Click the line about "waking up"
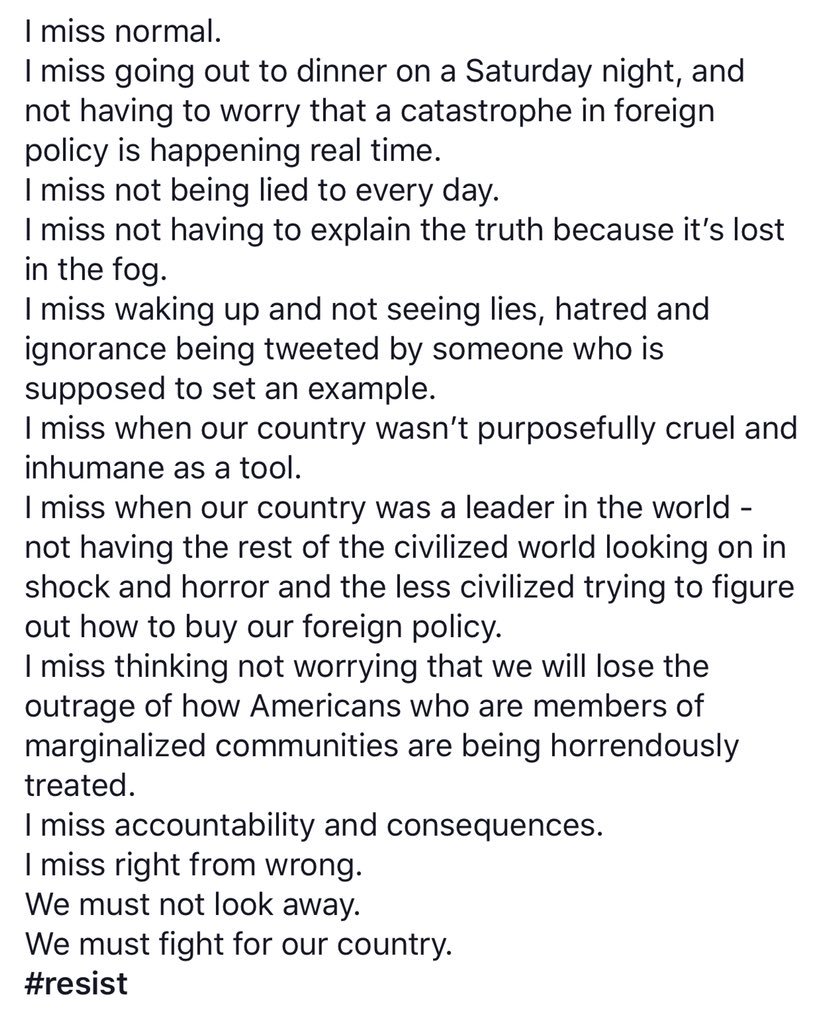The height and width of the screenshot is (1024, 822). [366, 309]
